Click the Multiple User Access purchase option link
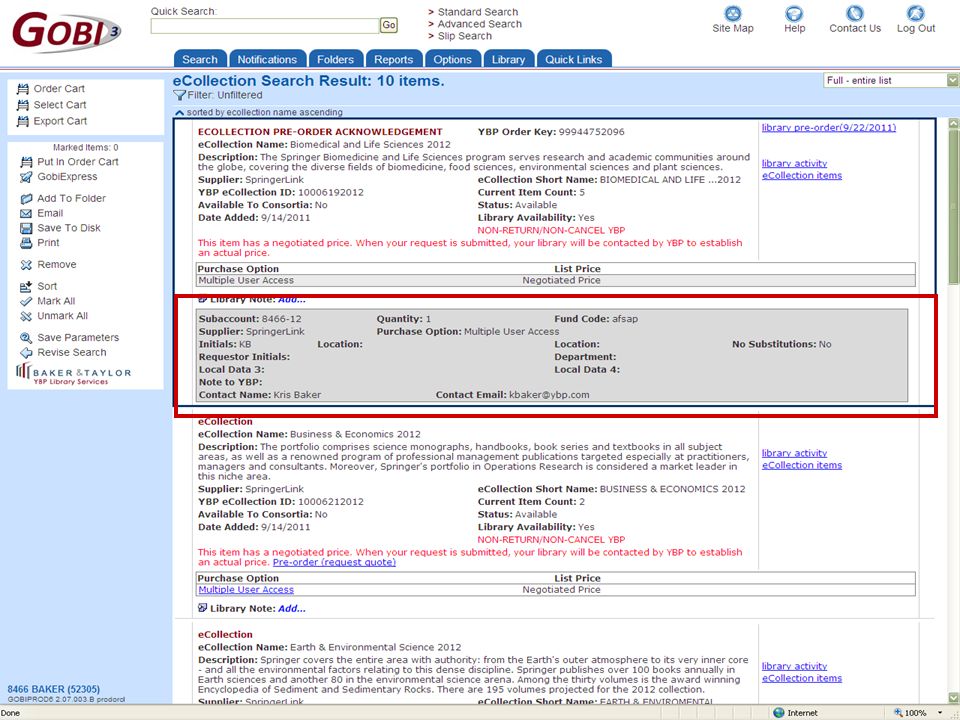The image size is (960, 720). (246, 590)
